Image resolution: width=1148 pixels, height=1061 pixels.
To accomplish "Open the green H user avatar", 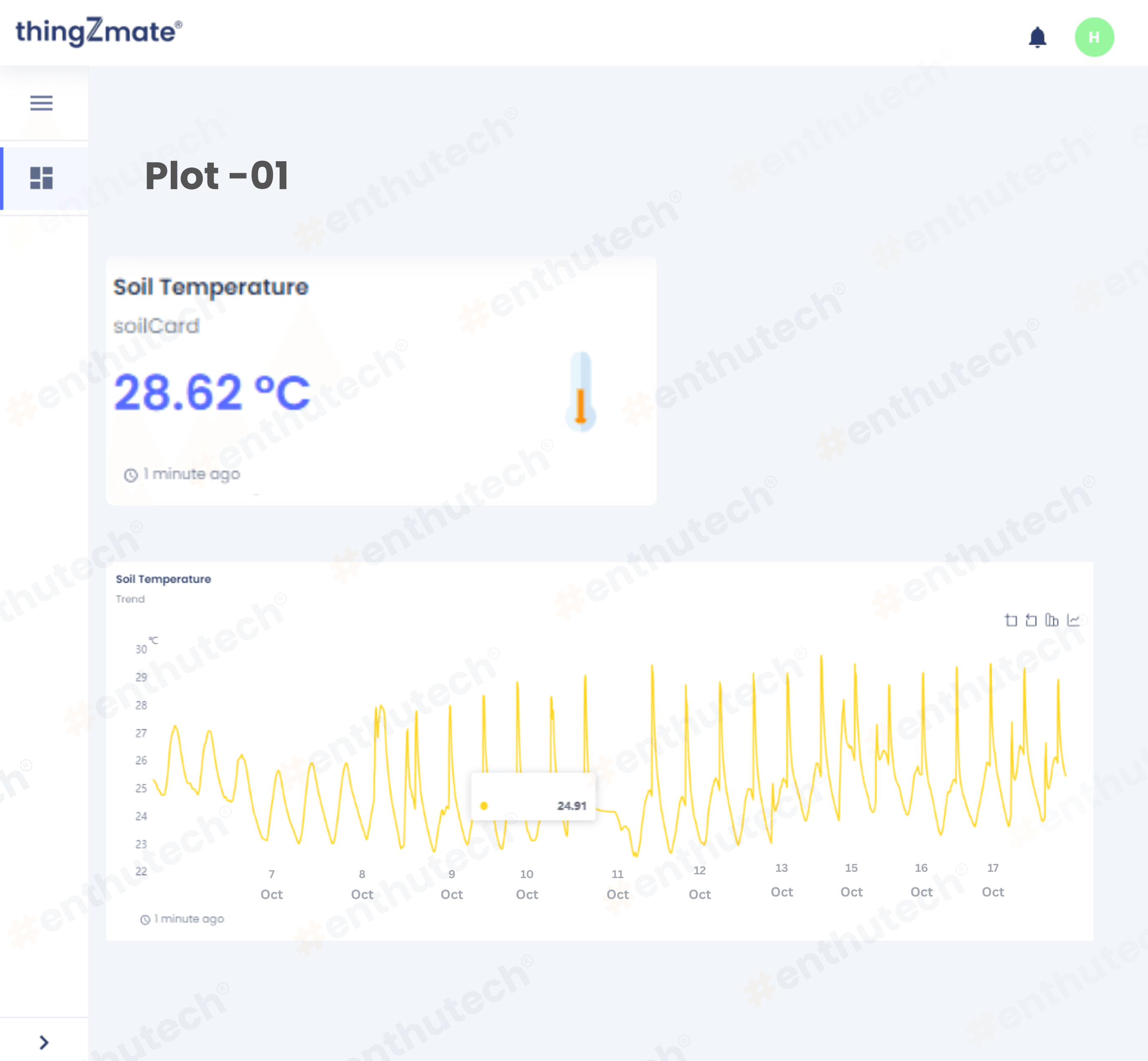I will tap(1094, 37).
